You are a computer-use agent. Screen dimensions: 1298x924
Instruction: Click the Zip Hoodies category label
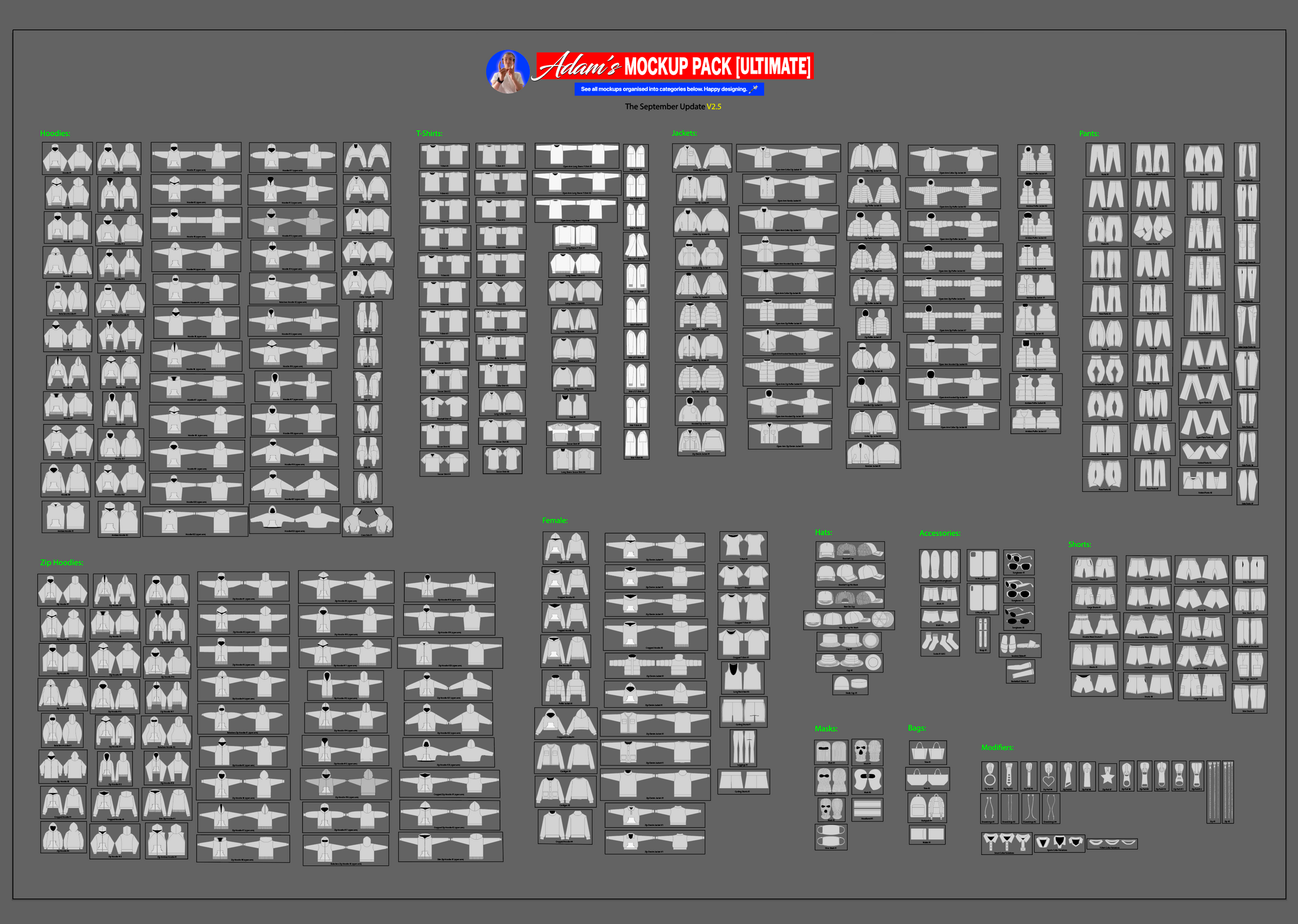click(61, 562)
